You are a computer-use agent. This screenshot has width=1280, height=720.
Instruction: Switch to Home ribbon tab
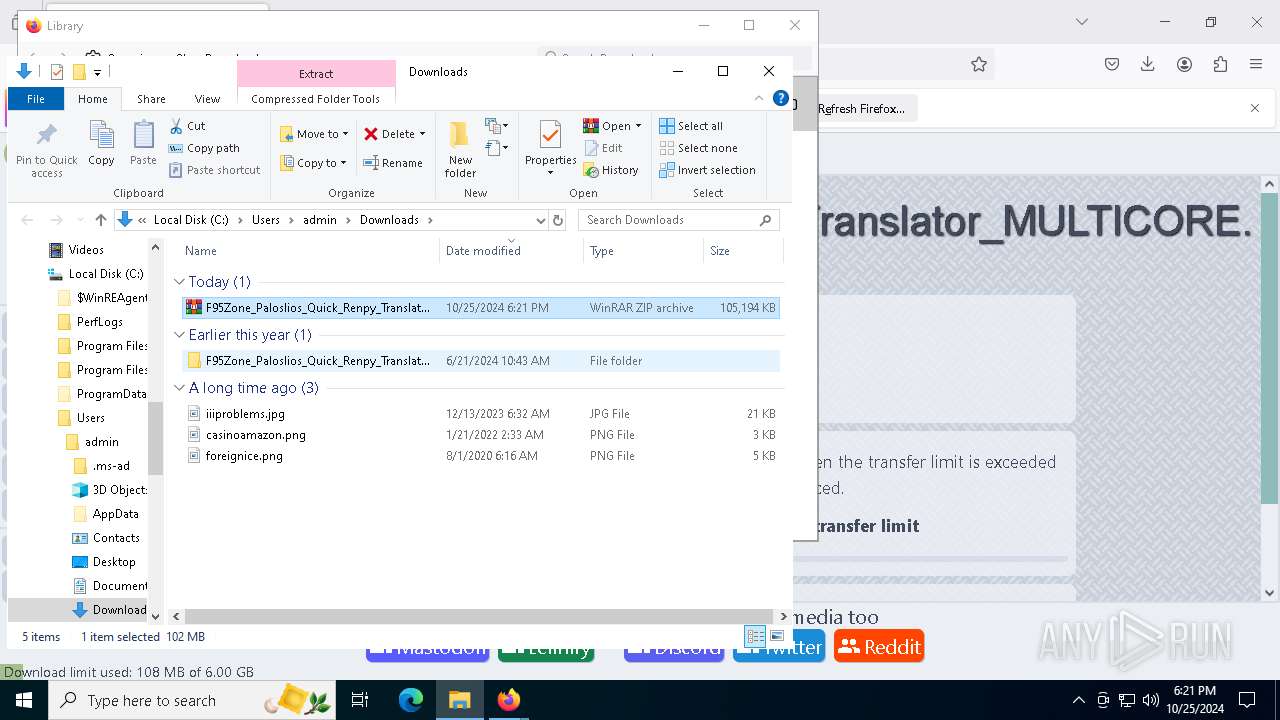coord(93,99)
